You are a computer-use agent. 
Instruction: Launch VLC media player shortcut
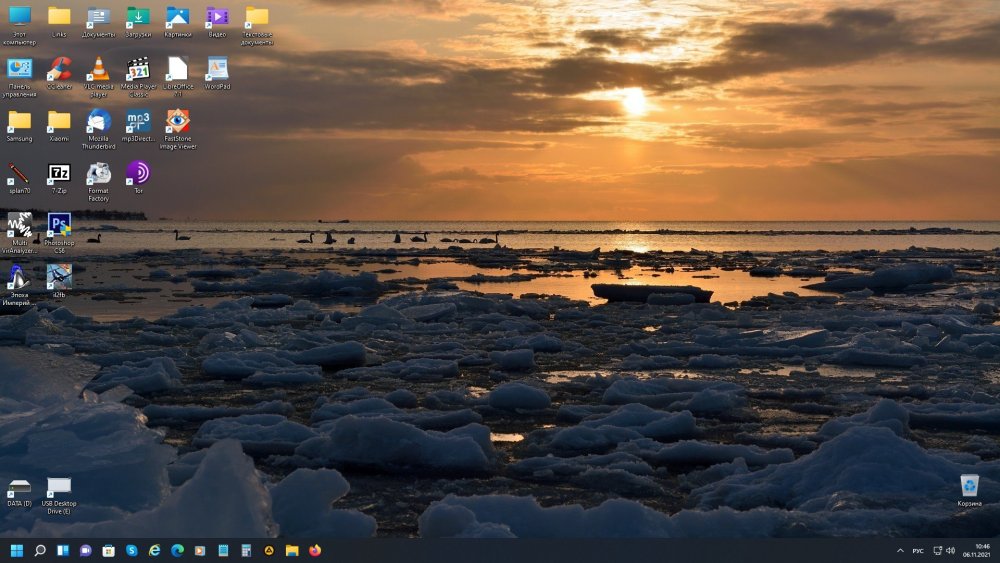pyautogui.click(x=98, y=77)
